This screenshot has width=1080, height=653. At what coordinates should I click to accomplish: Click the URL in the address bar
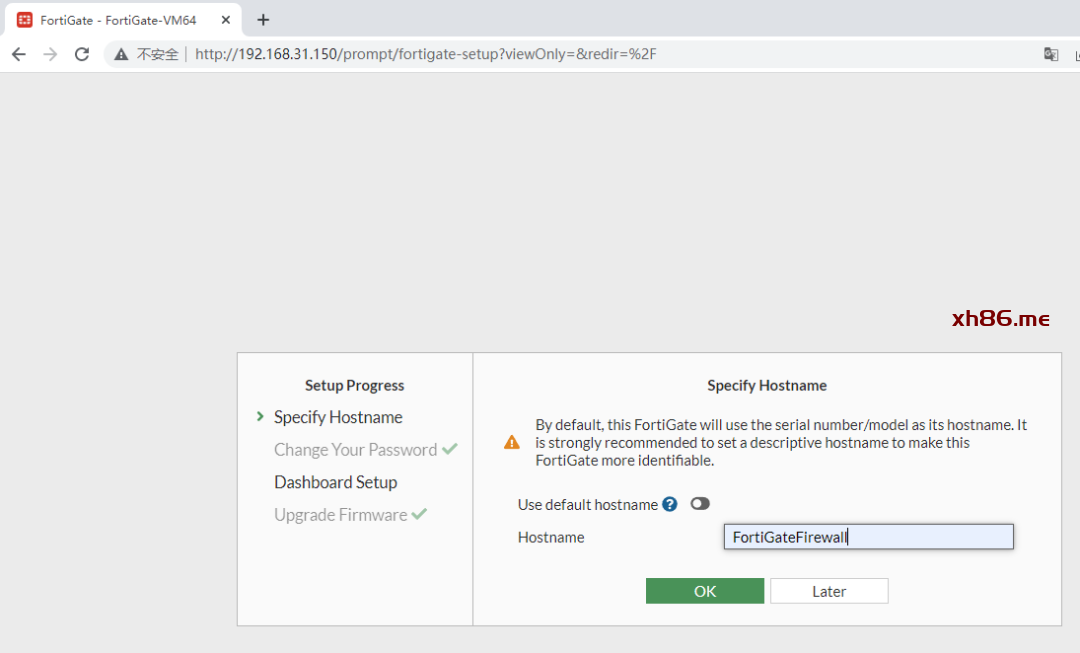coord(426,54)
